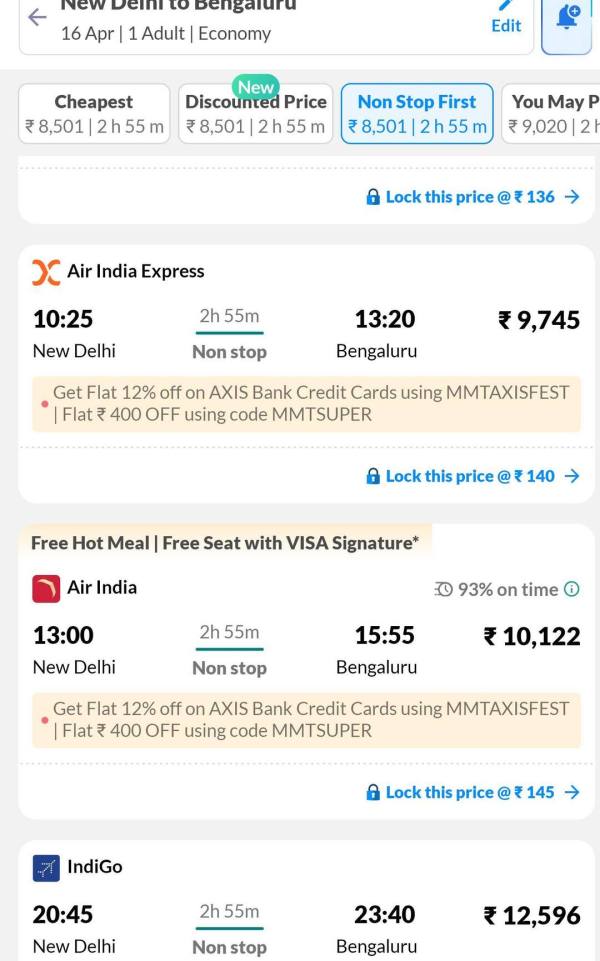Tap the price alert bell icon
This screenshot has width=600, height=961.
click(x=568, y=17)
